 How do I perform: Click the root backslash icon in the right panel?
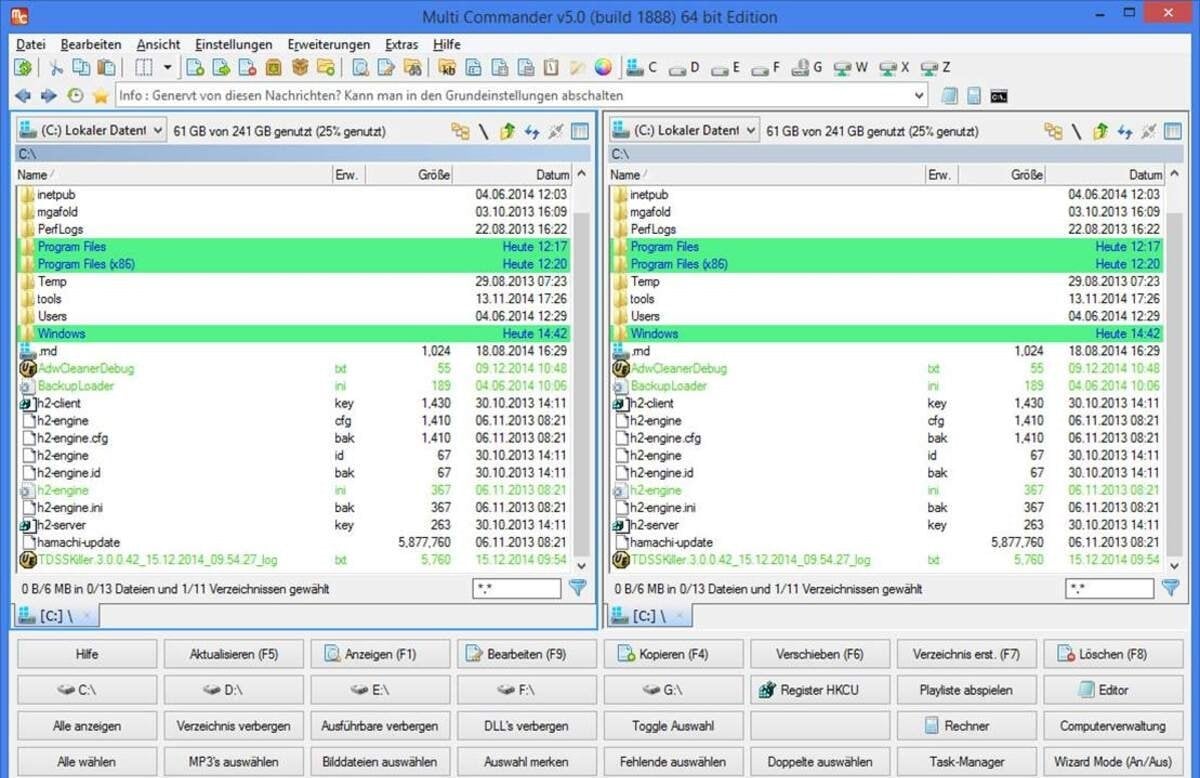[1077, 131]
